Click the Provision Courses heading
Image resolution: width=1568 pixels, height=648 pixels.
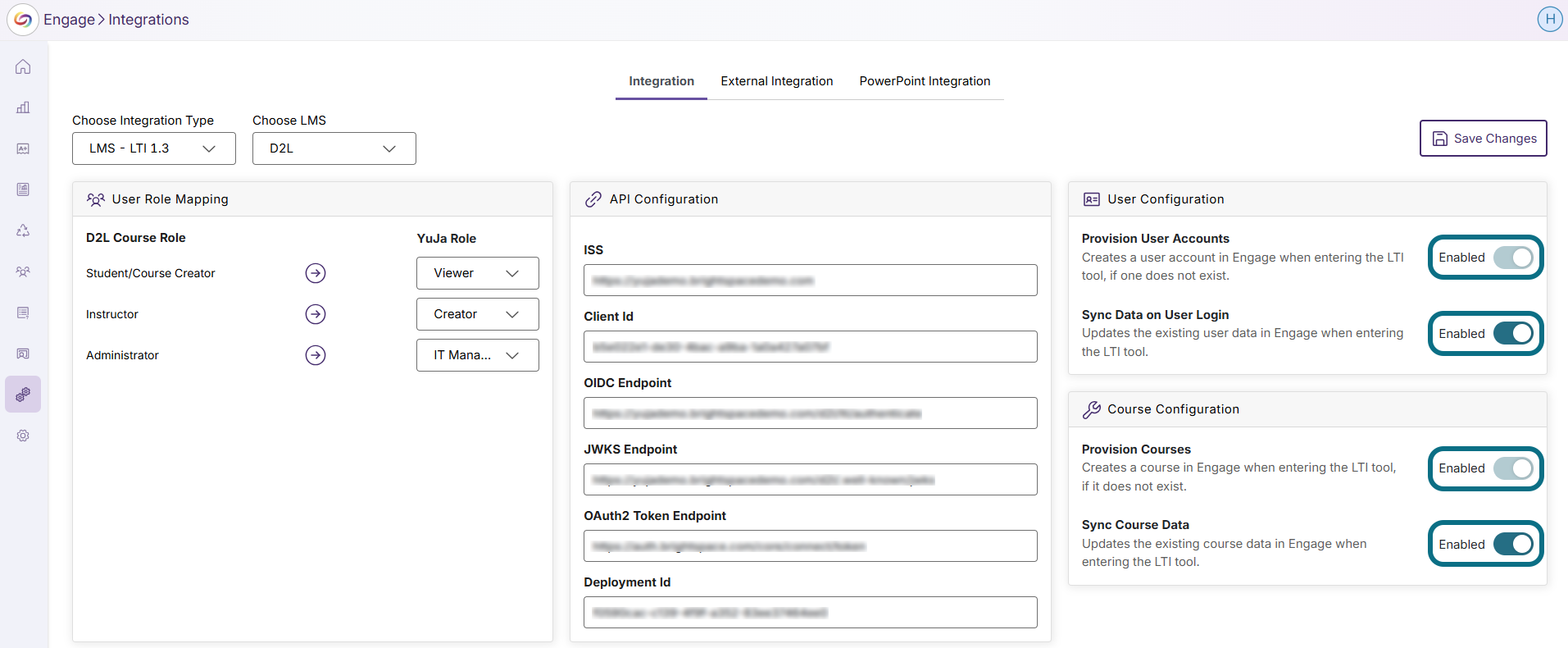pos(1136,449)
